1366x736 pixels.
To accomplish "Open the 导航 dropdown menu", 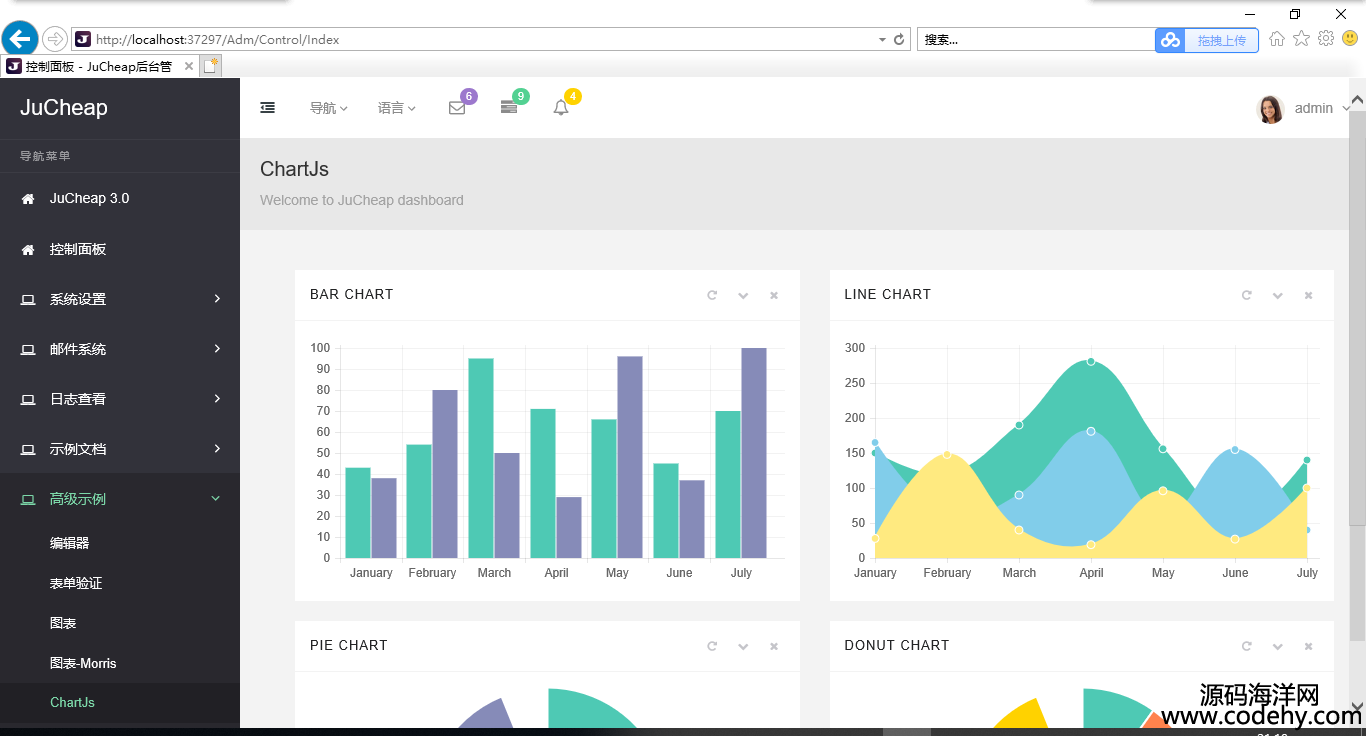I will pos(328,108).
